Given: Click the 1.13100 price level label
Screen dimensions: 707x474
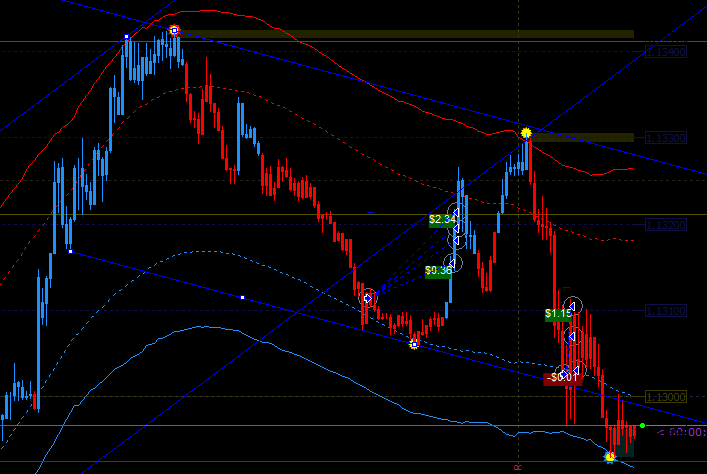Looking at the screenshot, I should pos(666,311).
